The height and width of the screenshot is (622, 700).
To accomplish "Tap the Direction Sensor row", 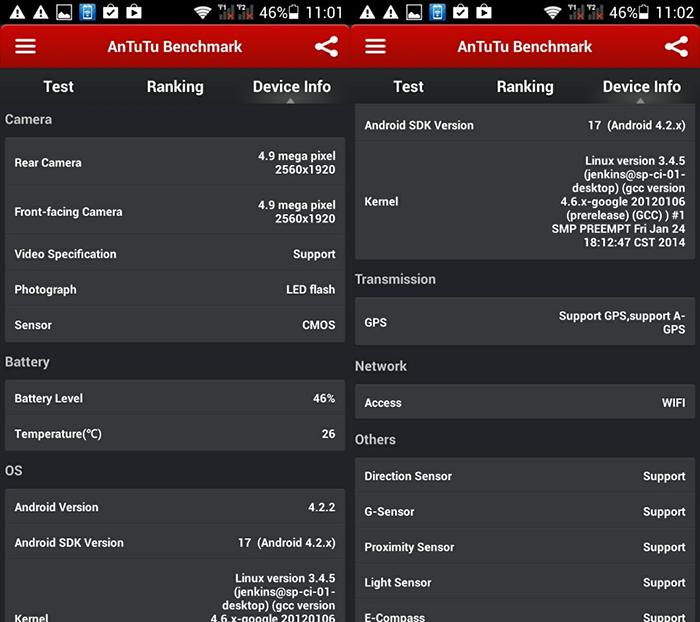I will click(x=525, y=476).
